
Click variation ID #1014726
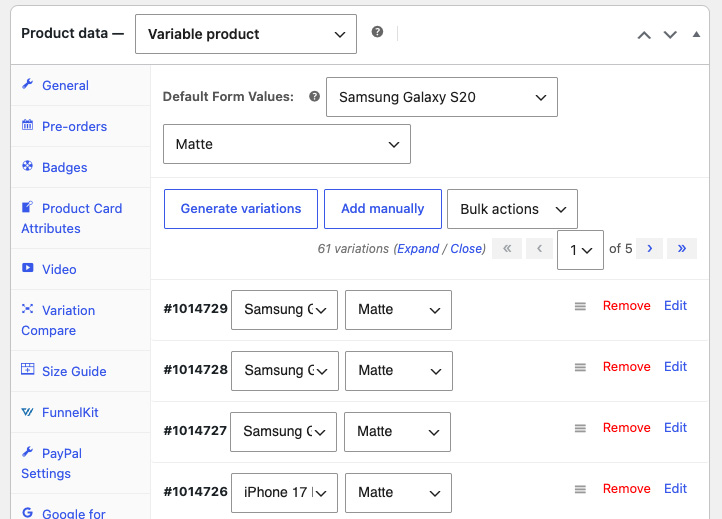tap(196, 492)
